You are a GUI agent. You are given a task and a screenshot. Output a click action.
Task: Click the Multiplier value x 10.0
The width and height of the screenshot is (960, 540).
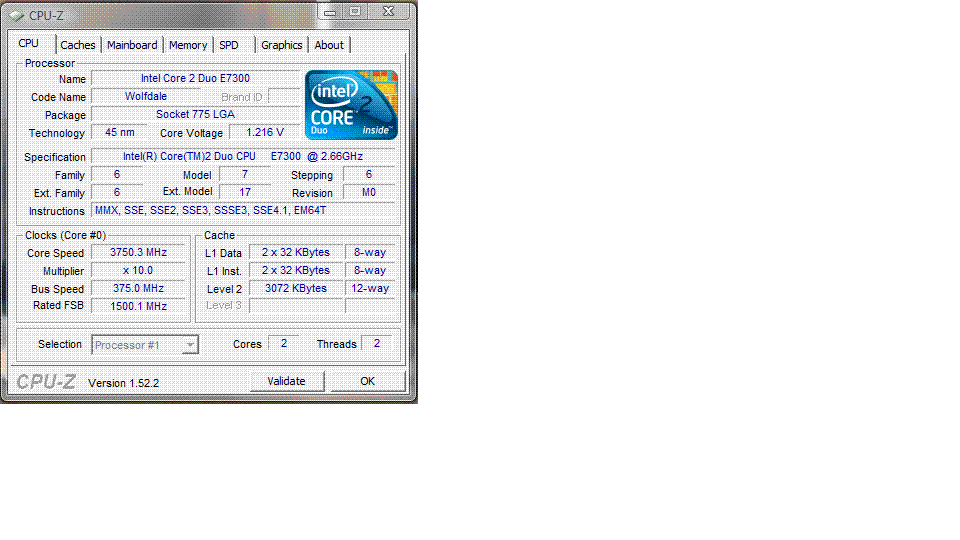[138, 270]
